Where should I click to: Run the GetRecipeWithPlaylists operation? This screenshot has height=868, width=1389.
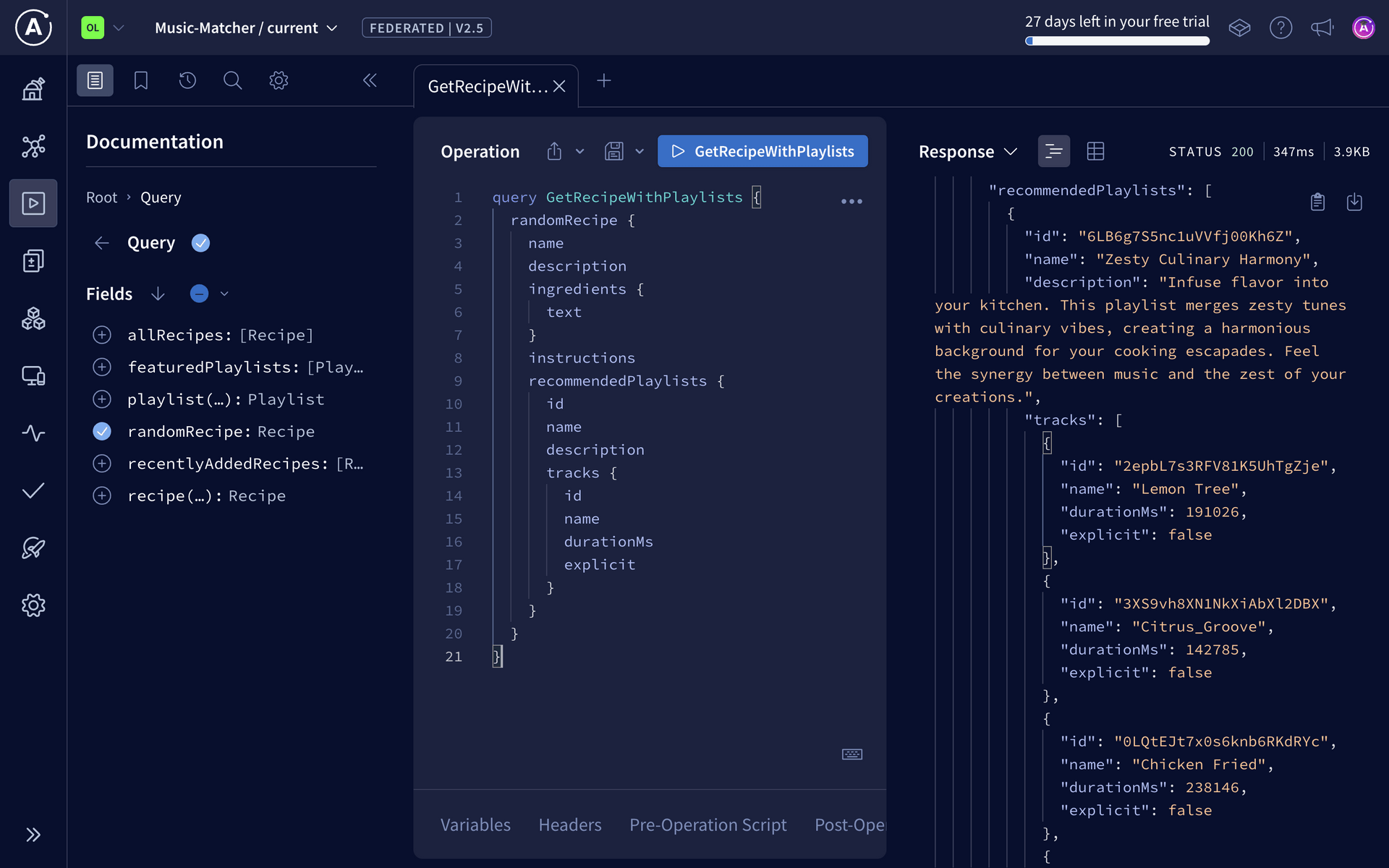(762, 151)
